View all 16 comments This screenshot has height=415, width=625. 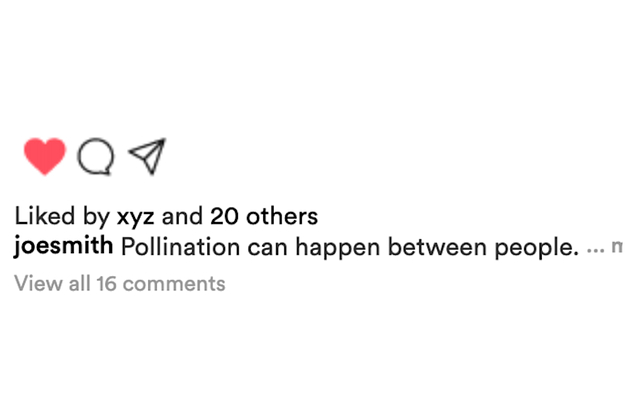(120, 284)
